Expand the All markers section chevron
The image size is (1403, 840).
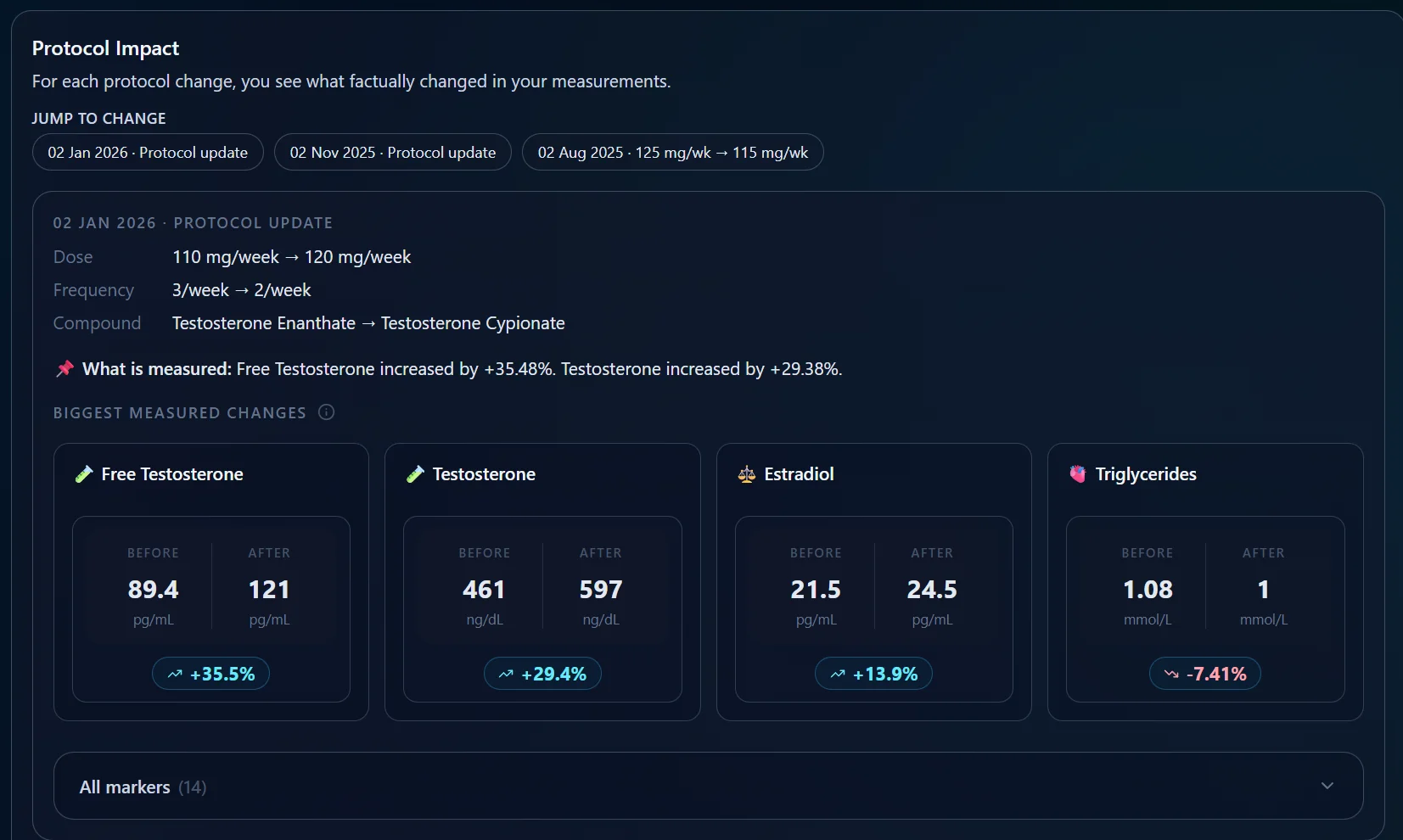click(x=1327, y=786)
